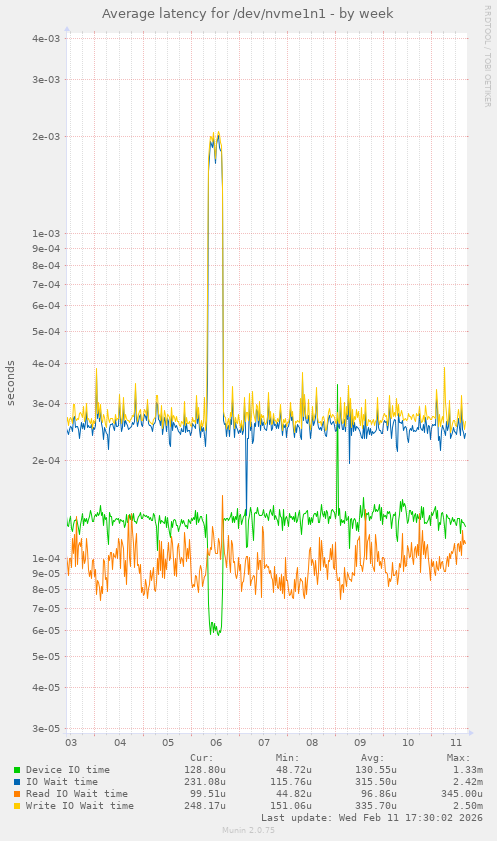497x841 pixels.
Task: Click the average value 130.55u
Action: [376, 770]
